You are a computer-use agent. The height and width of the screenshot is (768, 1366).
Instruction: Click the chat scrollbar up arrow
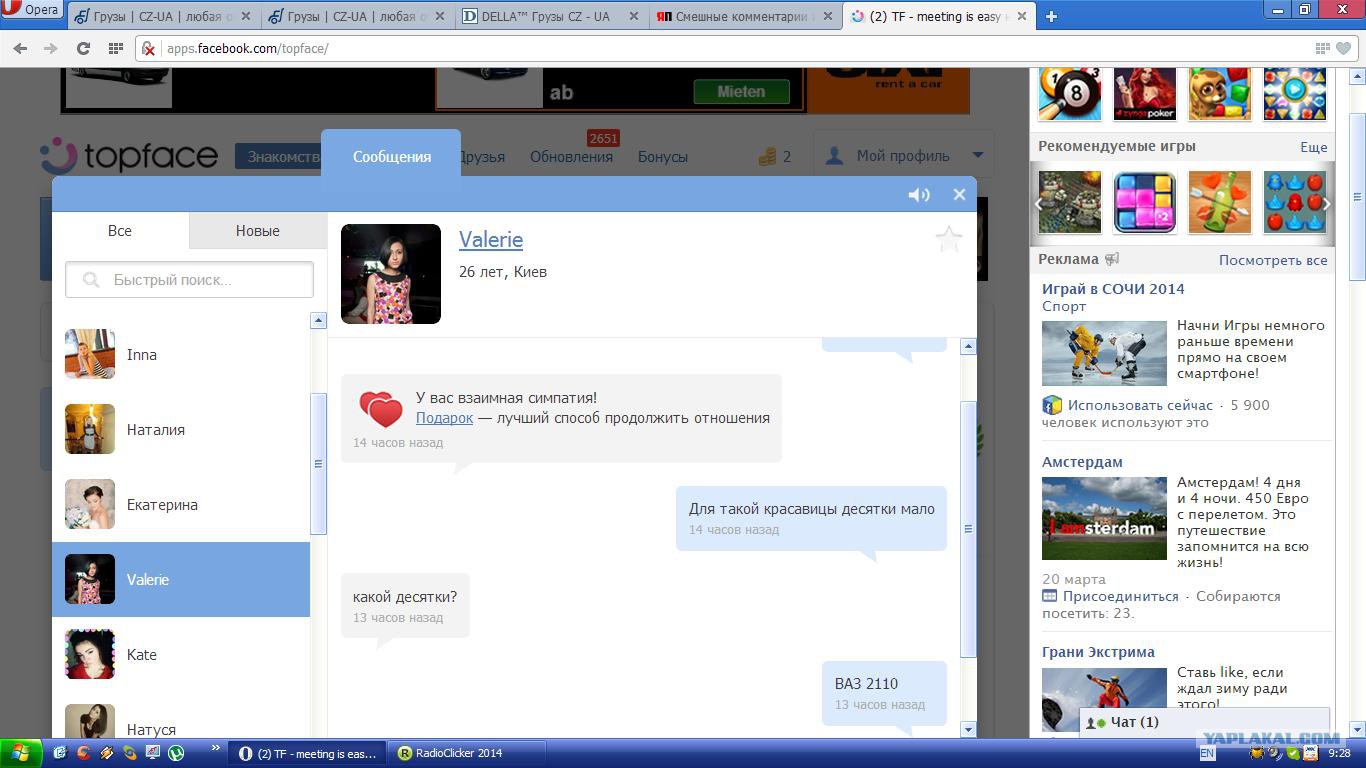968,346
